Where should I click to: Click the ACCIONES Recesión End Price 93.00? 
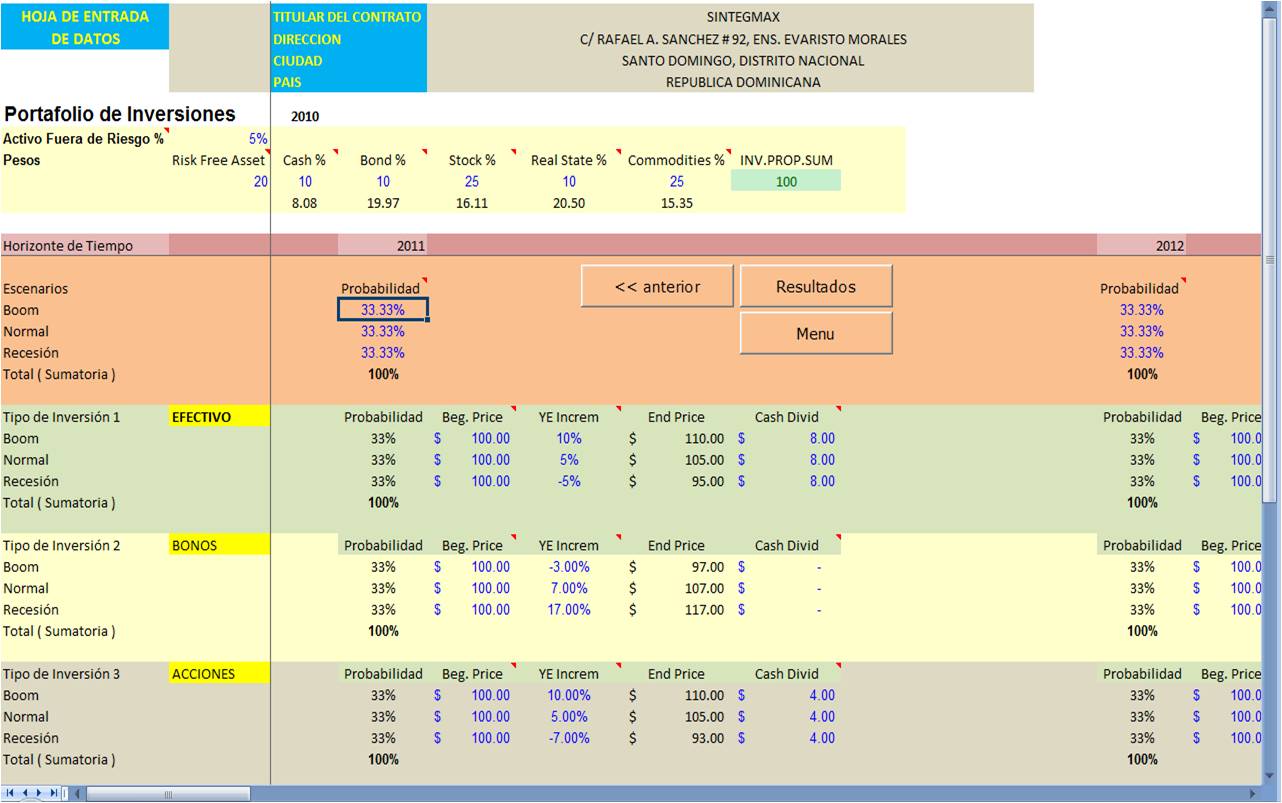(x=676, y=738)
